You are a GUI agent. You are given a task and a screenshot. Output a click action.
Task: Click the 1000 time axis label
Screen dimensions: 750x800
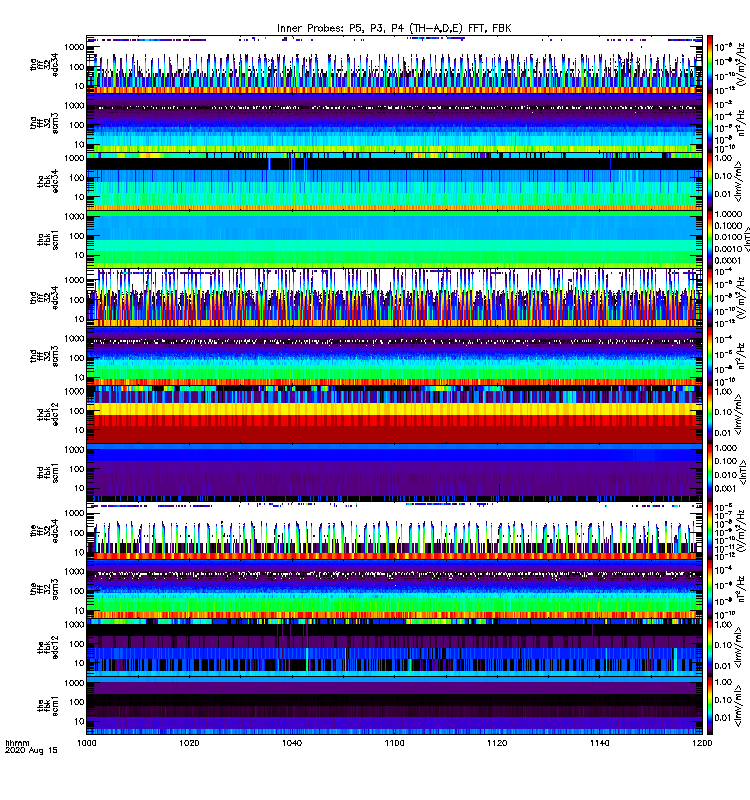86,743
